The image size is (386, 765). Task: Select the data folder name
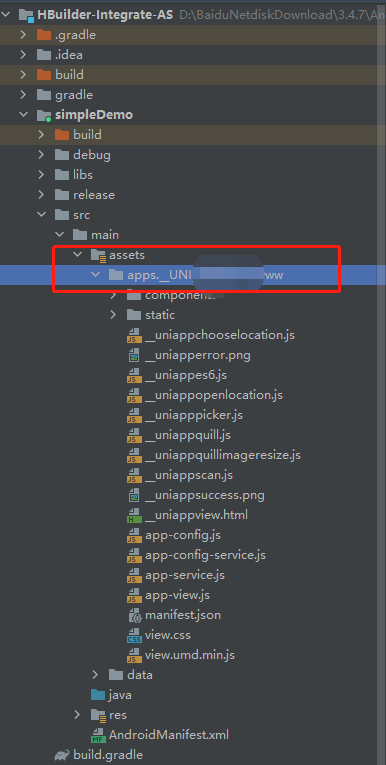point(140,675)
